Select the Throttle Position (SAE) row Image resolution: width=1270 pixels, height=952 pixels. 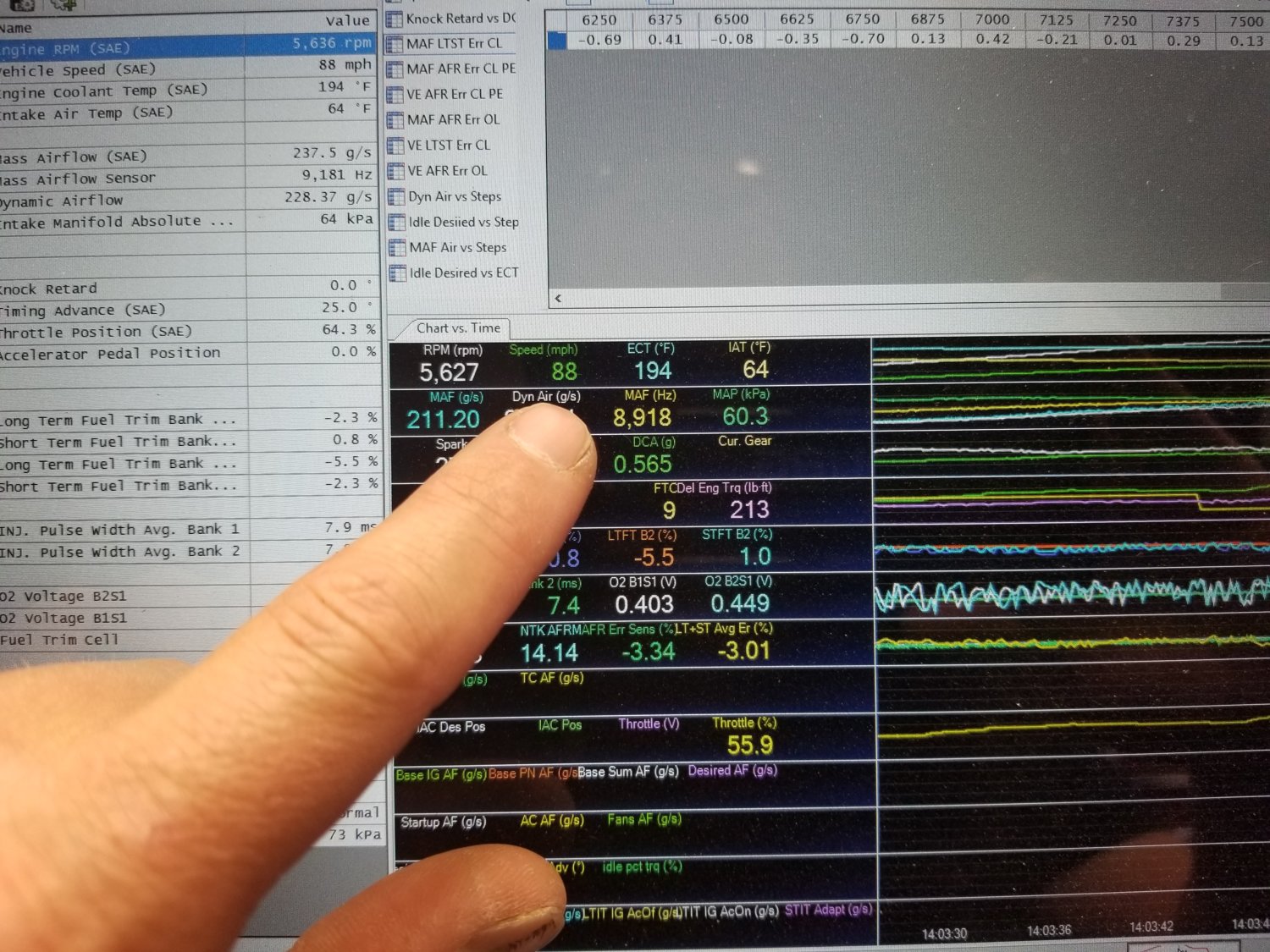coord(188,332)
